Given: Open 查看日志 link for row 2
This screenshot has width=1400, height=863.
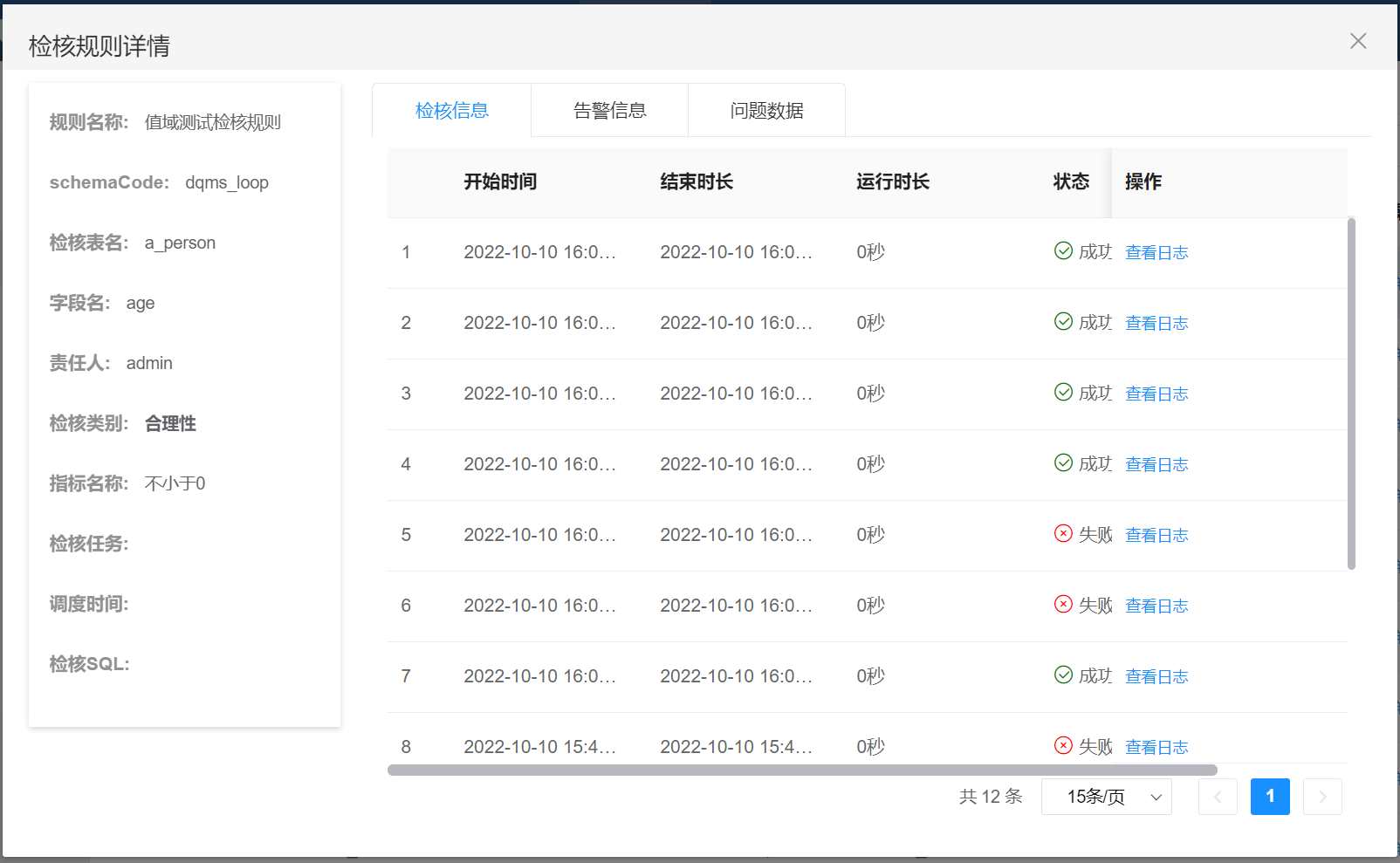Looking at the screenshot, I should (x=1156, y=323).
